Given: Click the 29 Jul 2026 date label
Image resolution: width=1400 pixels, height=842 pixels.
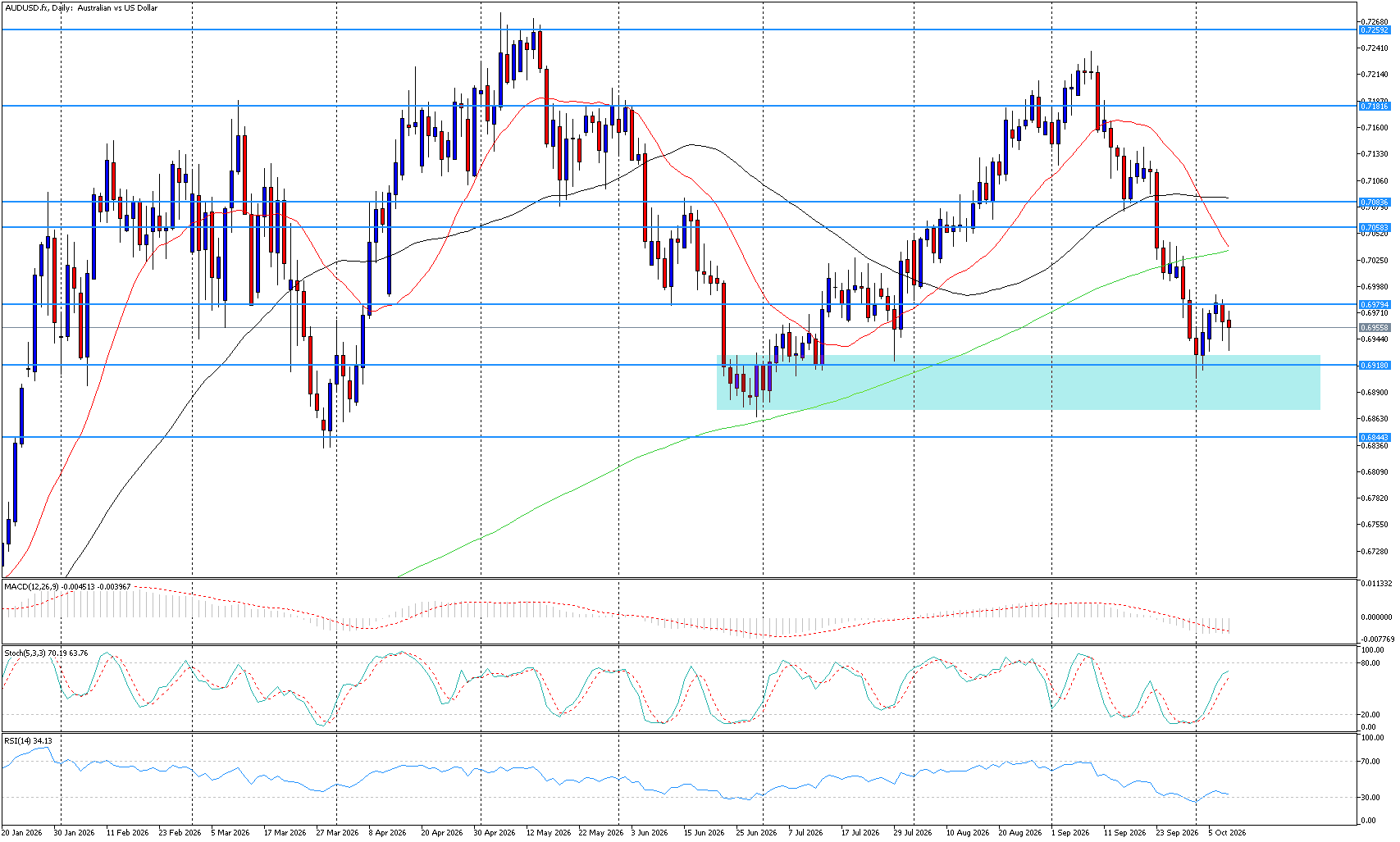Looking at the screenshot, I should click(913, 833).
